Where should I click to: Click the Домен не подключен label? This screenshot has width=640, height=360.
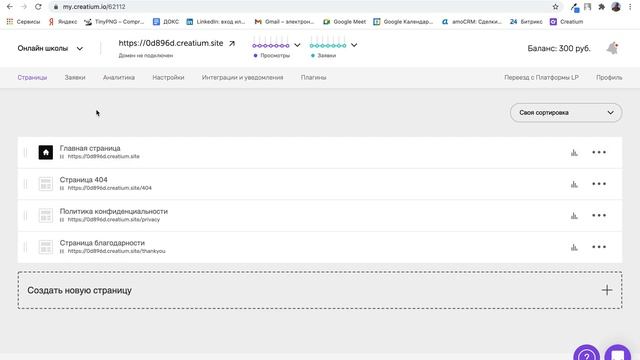click(146, 56)
